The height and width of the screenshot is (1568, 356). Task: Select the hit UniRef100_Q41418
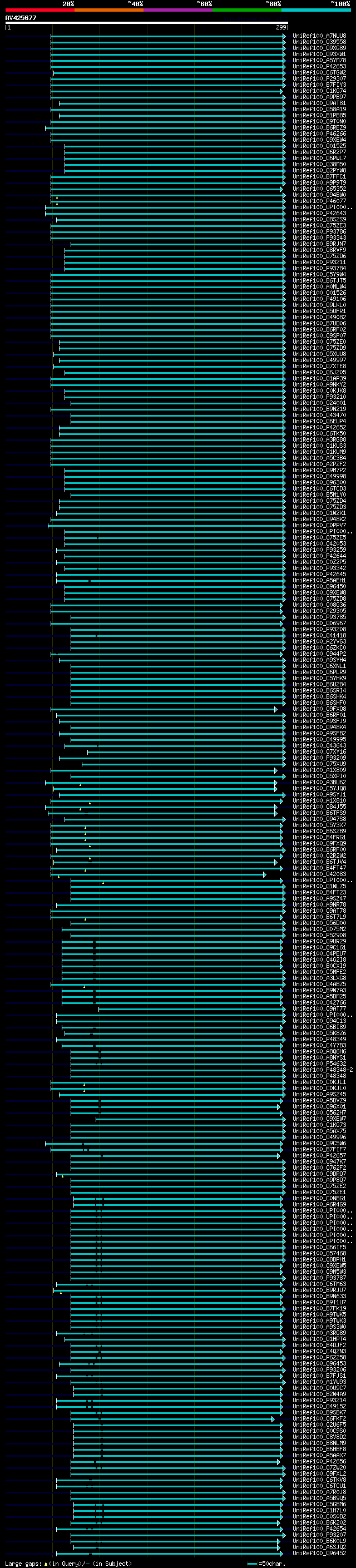click(x=319, y=635)
